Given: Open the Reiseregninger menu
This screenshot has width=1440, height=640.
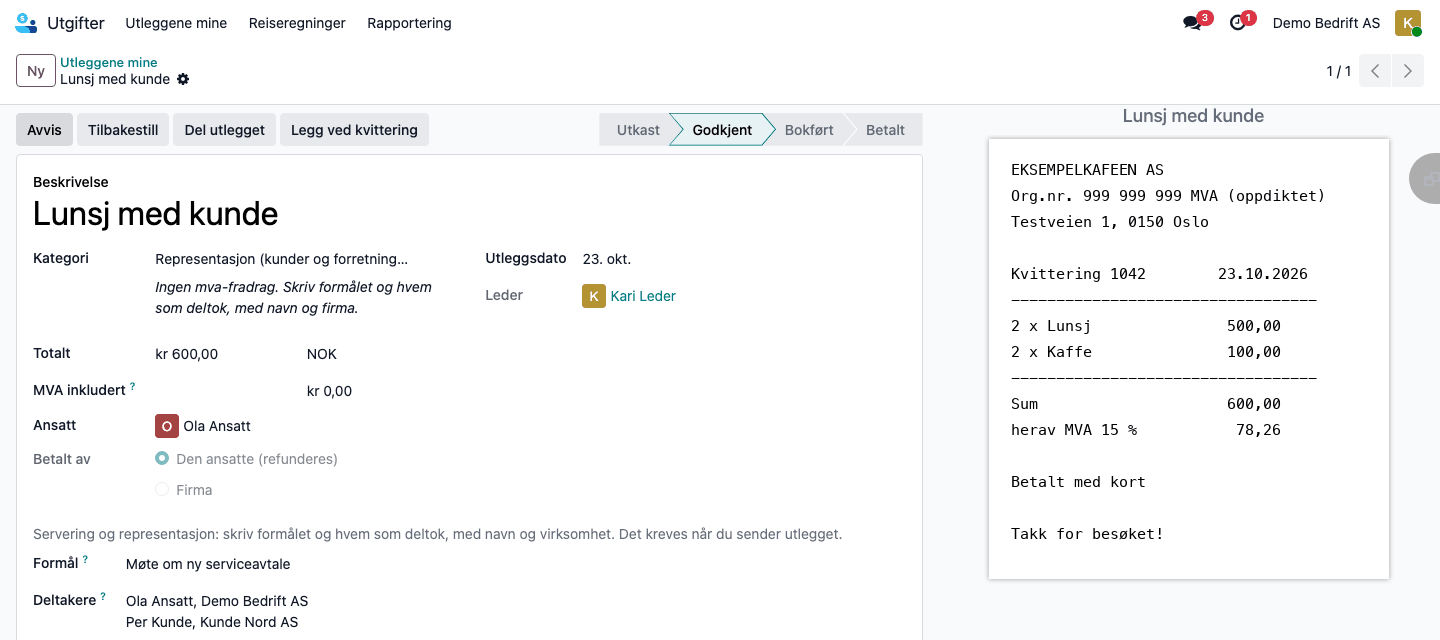Looking at the screenshot, I should pyautogui.click(x=297, y=23).
